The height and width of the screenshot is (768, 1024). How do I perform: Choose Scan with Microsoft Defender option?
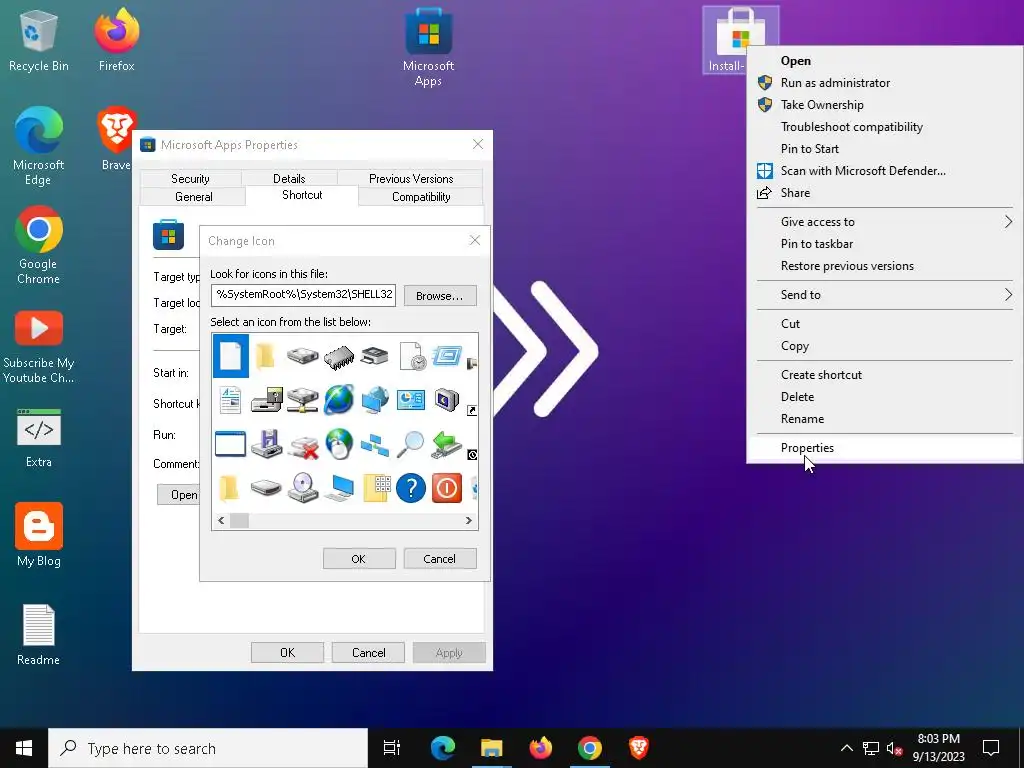tap(884, 171)
